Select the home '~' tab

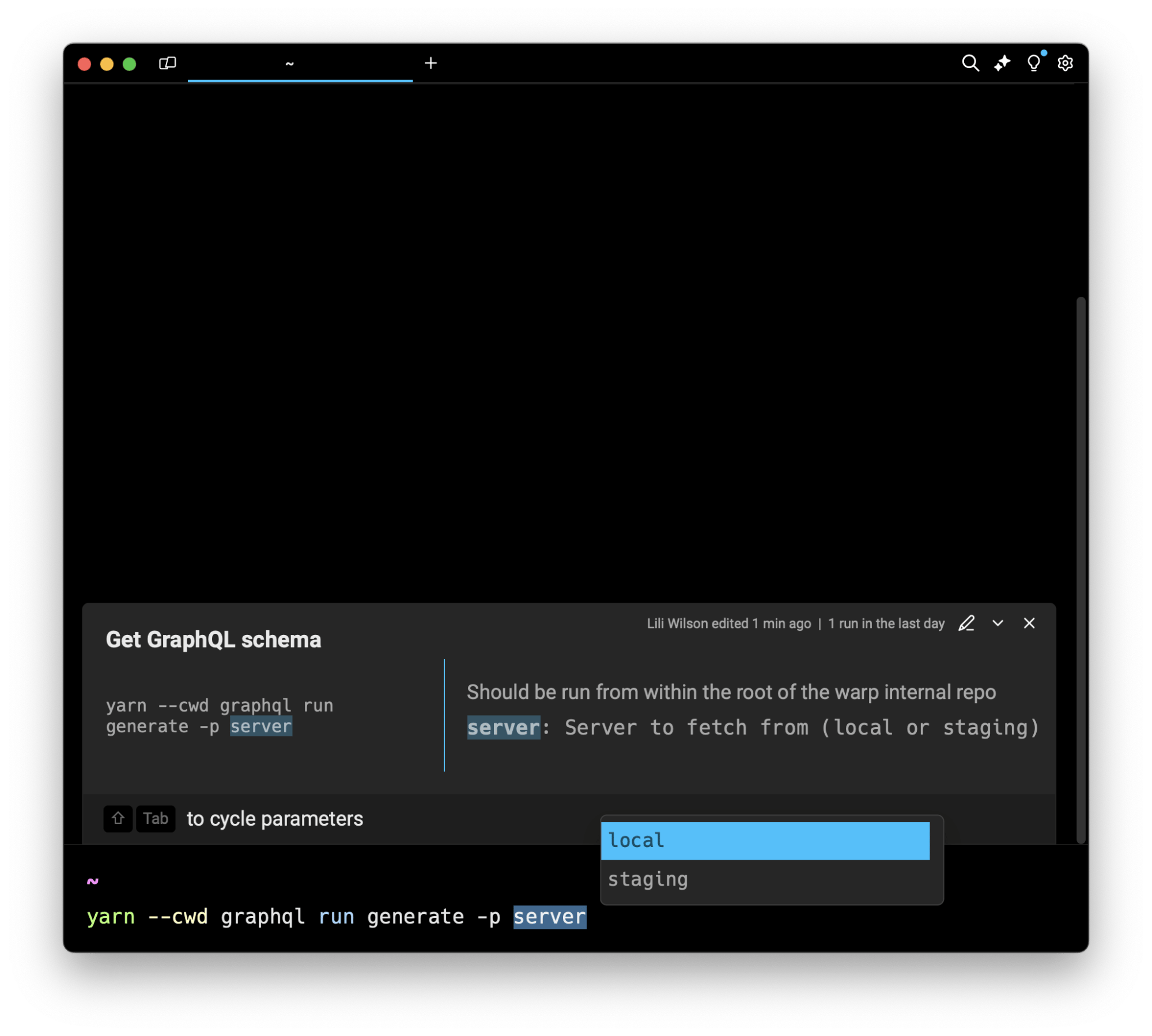tap(300, 63)
